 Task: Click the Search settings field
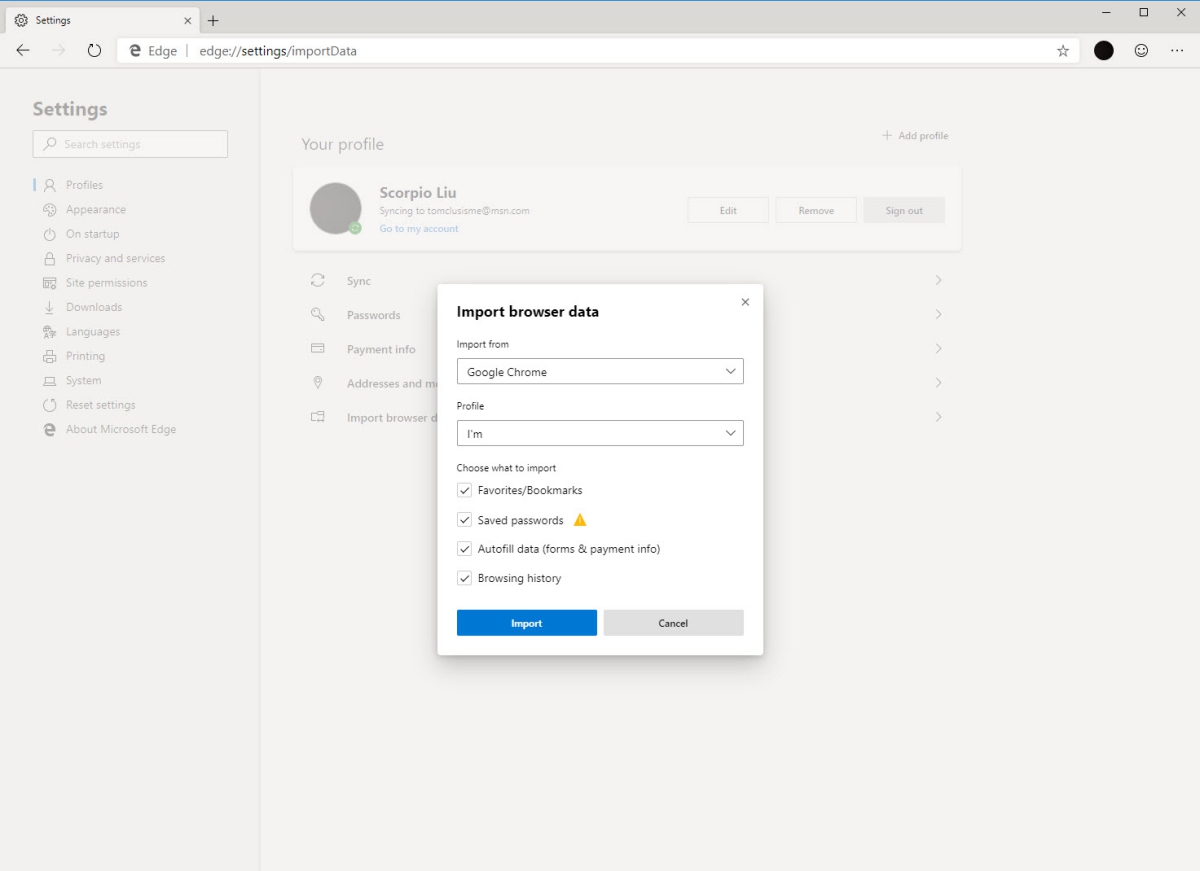[130, 144]
